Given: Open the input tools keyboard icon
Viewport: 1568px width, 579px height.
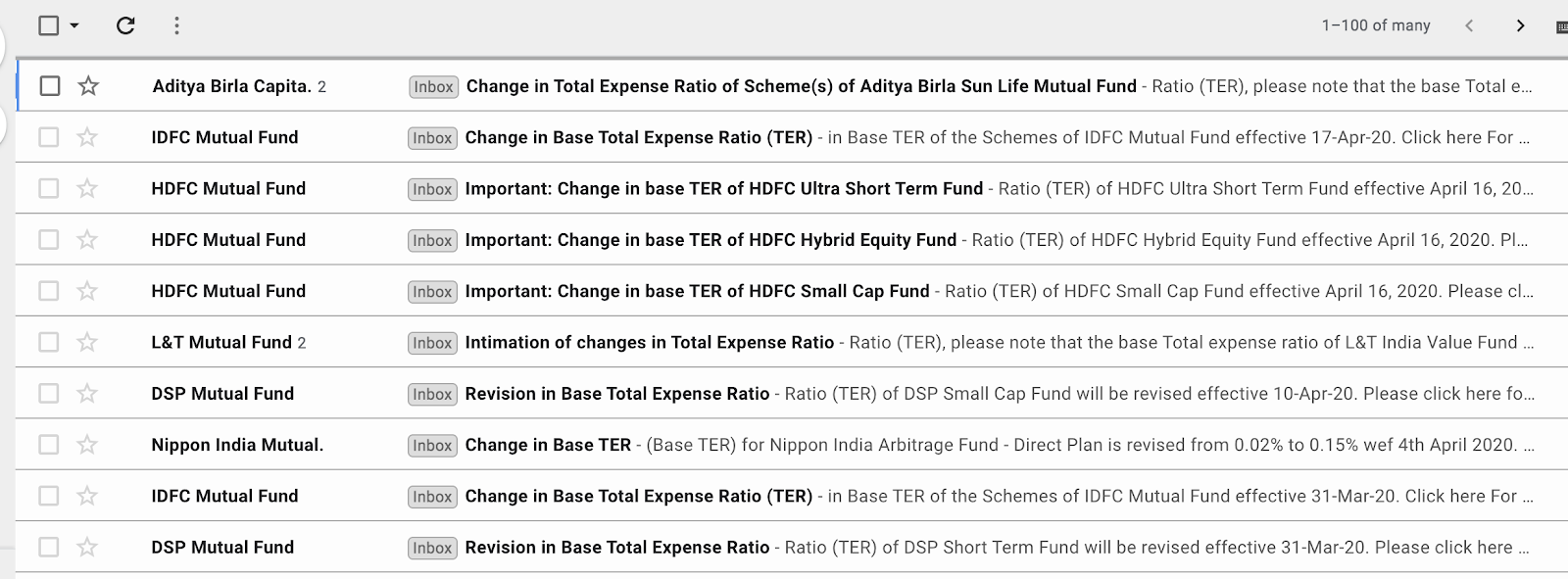Looking at the screenshot, I should [x=1561, y=26].
